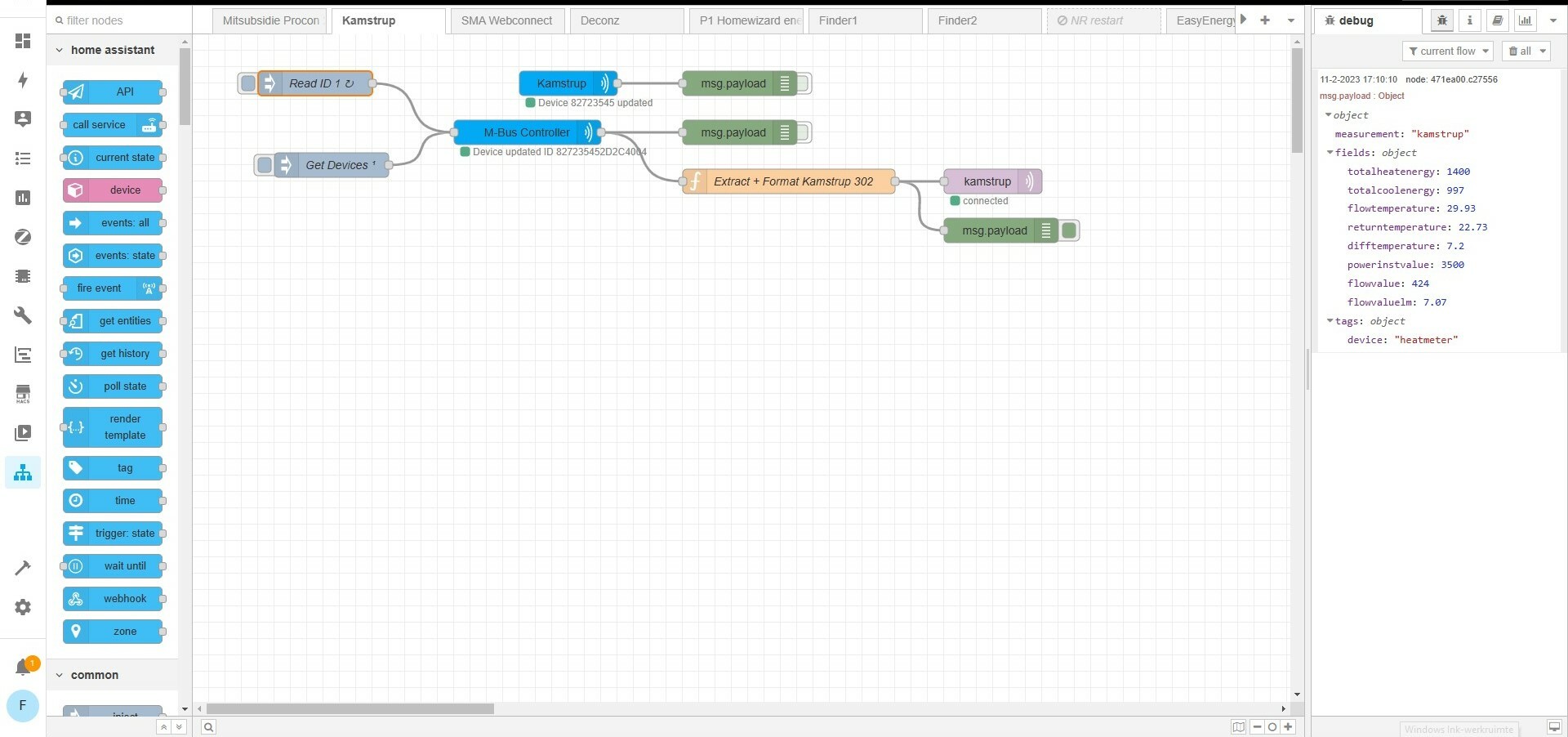Open Developer Tools hammer icon

[x=23, y=568]
